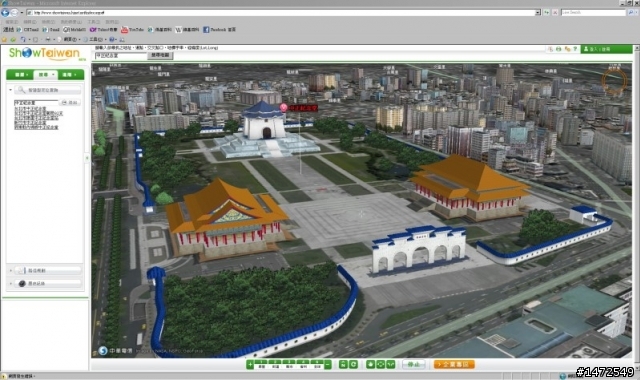Click the stop button in bottom bar
This screenshot has height=380, width=640.
[x=413, y=364]
